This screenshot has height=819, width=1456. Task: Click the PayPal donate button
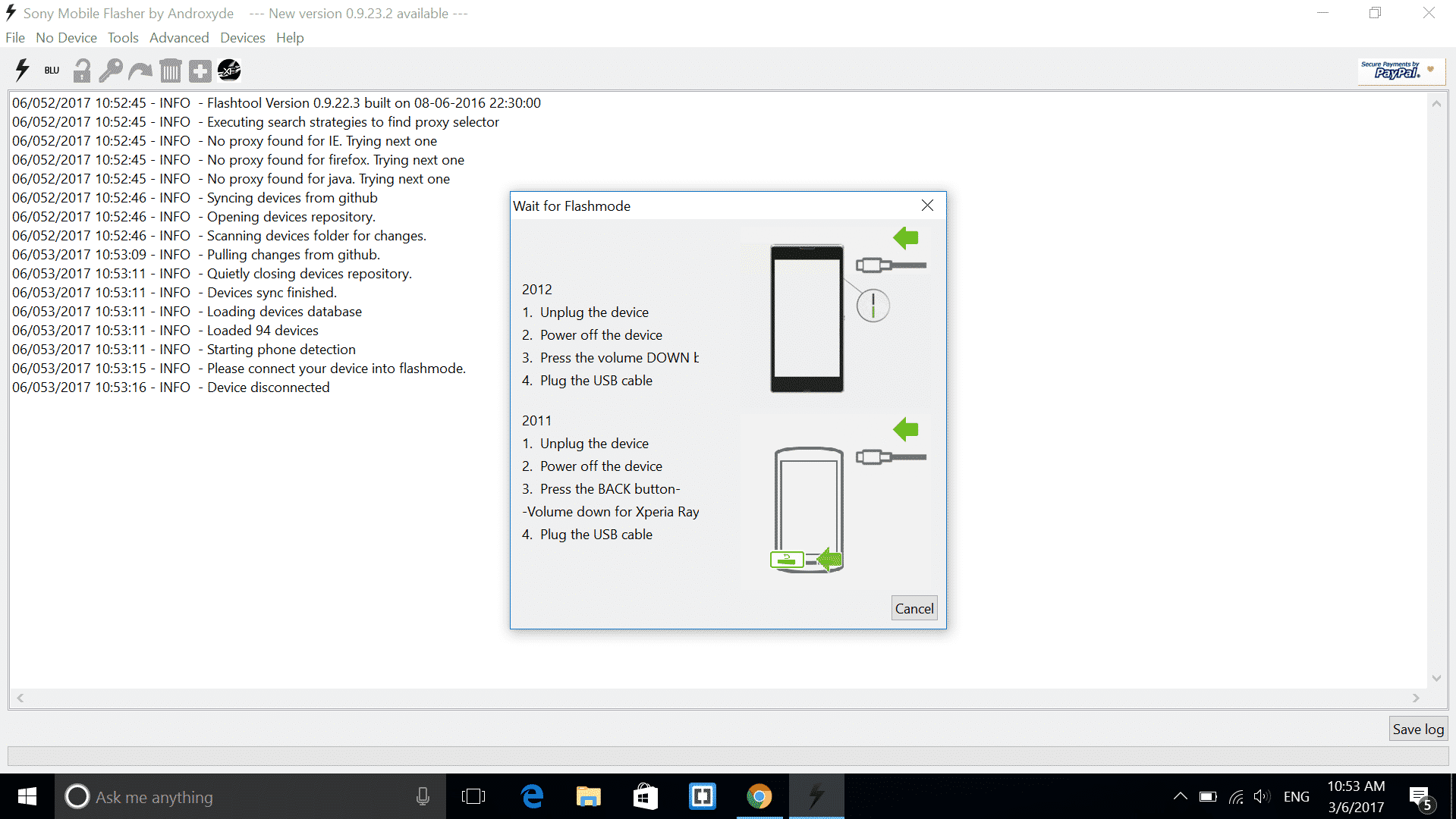[x=1401, y=71]
